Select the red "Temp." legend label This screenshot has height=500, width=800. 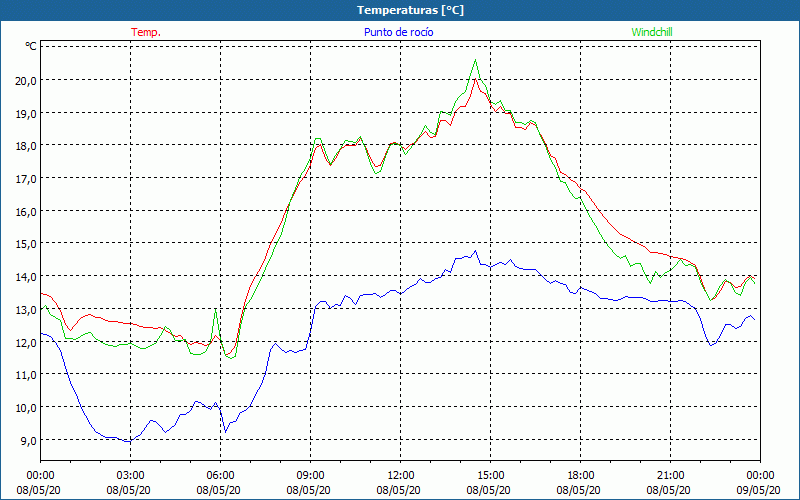pyautogui.click(x=146, y=32)
